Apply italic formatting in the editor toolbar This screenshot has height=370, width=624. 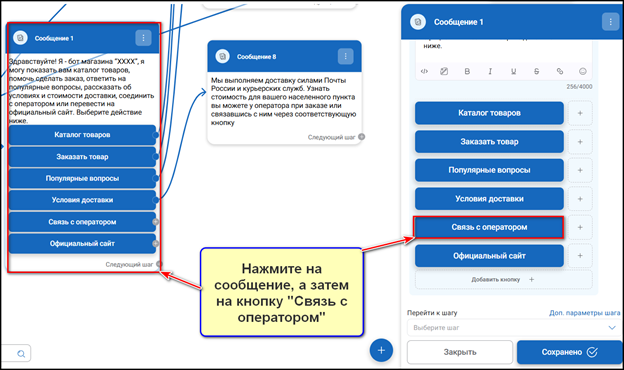click(490, 71)
